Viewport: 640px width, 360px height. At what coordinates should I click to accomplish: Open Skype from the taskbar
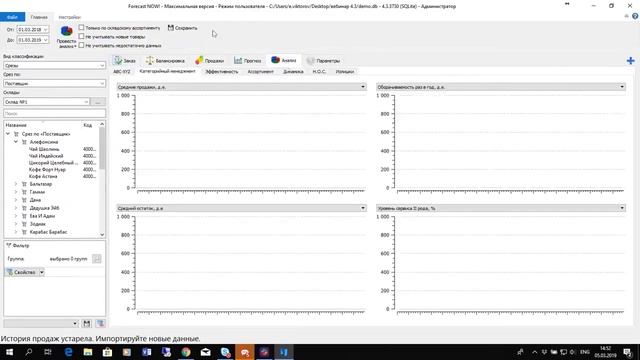tap(225, 352)
